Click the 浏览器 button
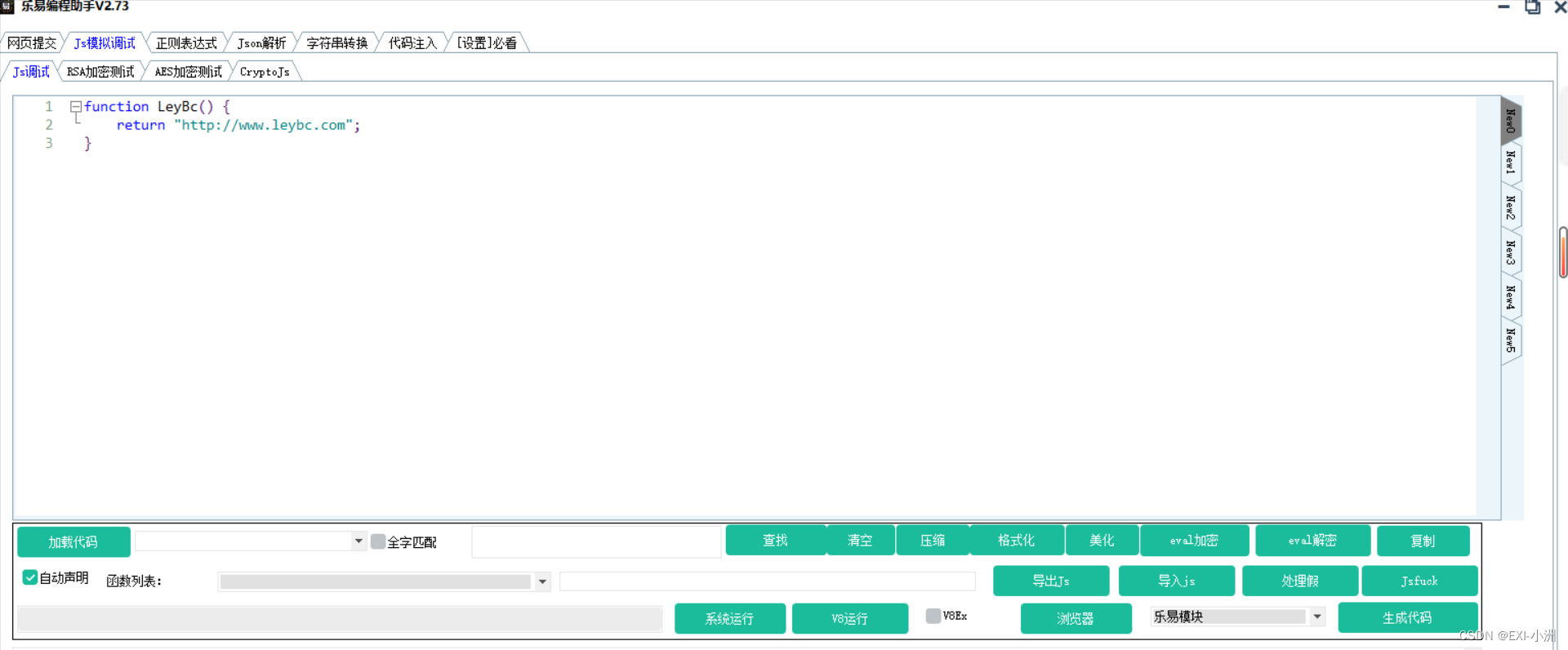 pyautogui.click(x=1076, y=618)
